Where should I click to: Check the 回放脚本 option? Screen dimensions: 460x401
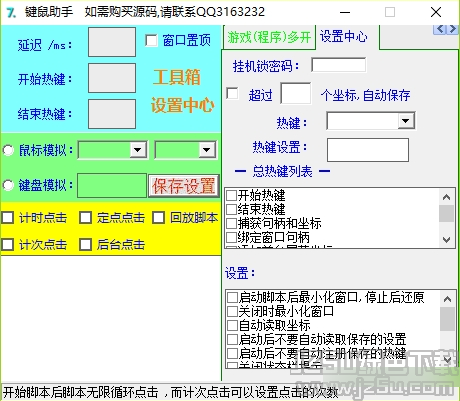tap(158, 218)
